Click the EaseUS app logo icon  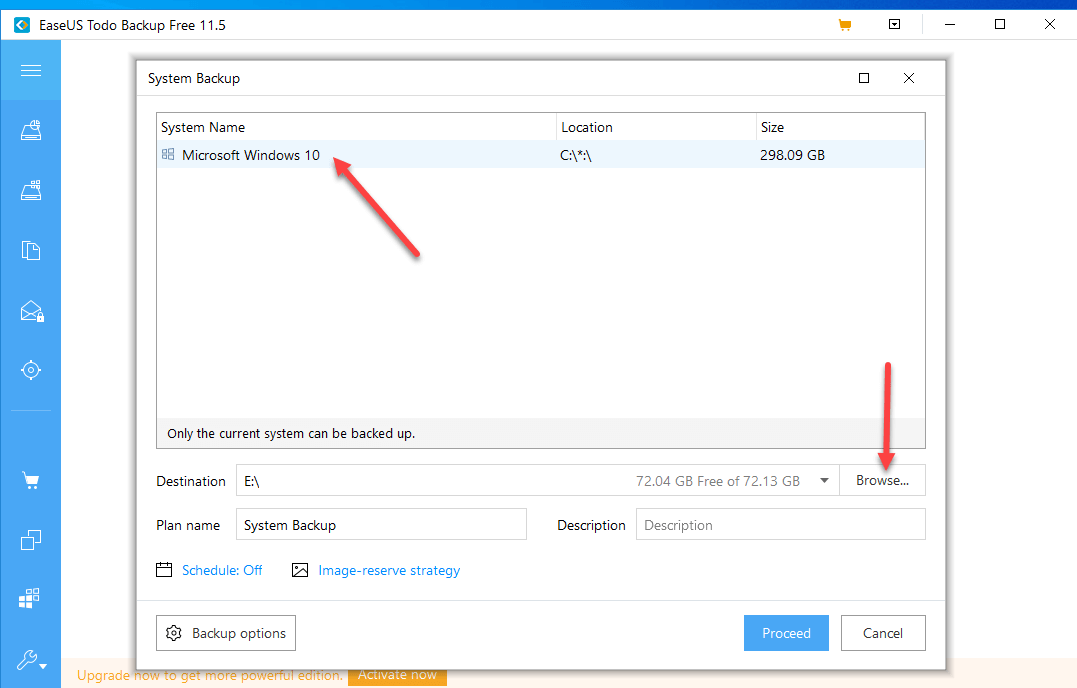pos(22,25)
